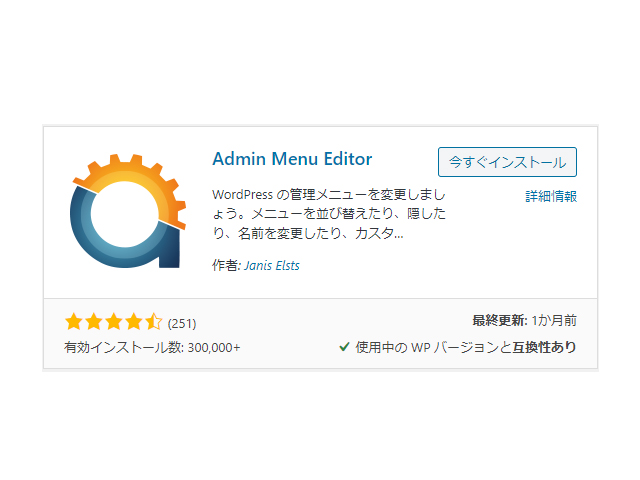Image resolution: width=640 pixels, height=480 pixels.
Task: Click the second rating star
Action: 94,322
